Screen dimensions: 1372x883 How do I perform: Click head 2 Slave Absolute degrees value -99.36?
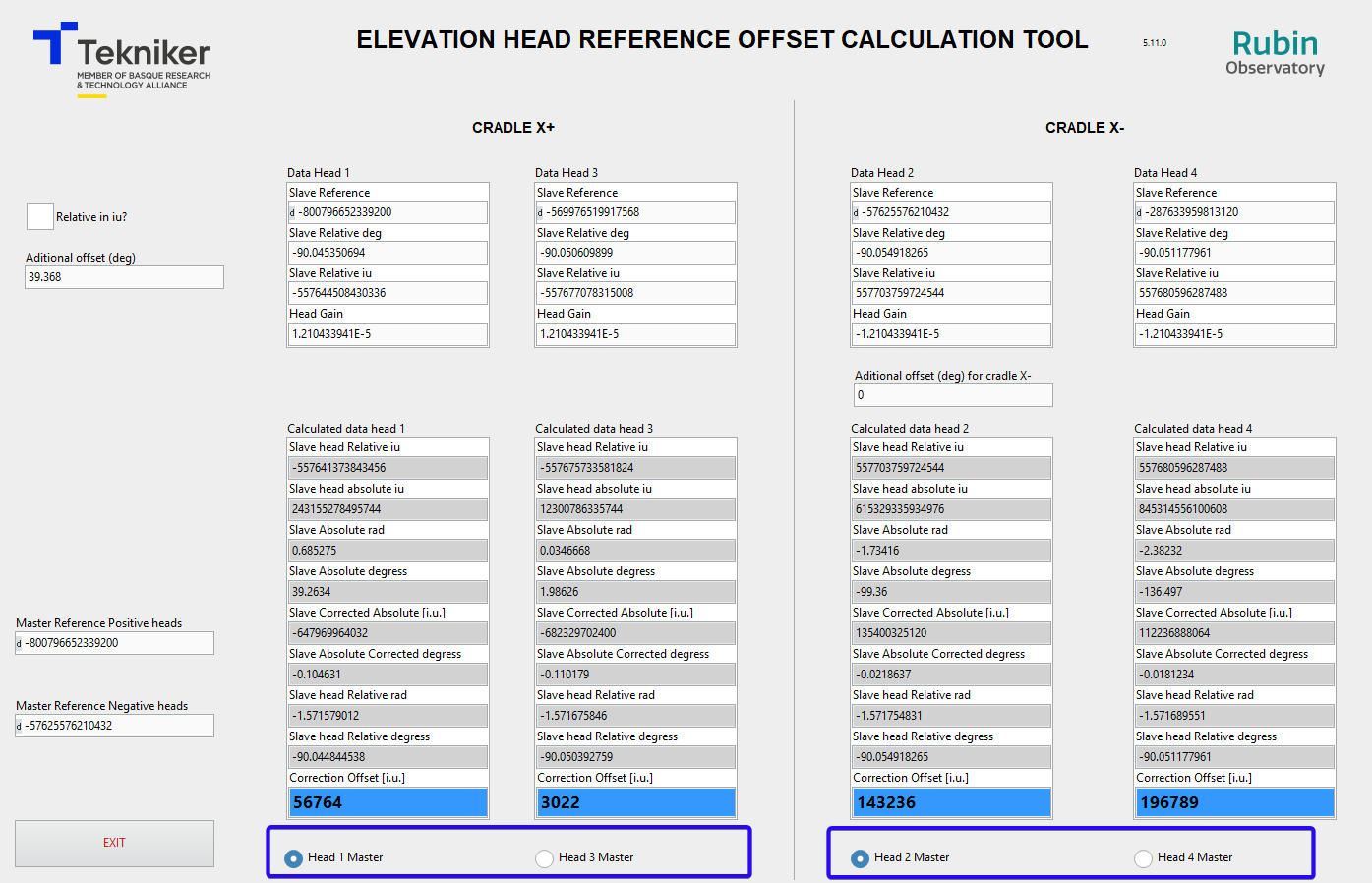tap(951, 592)
